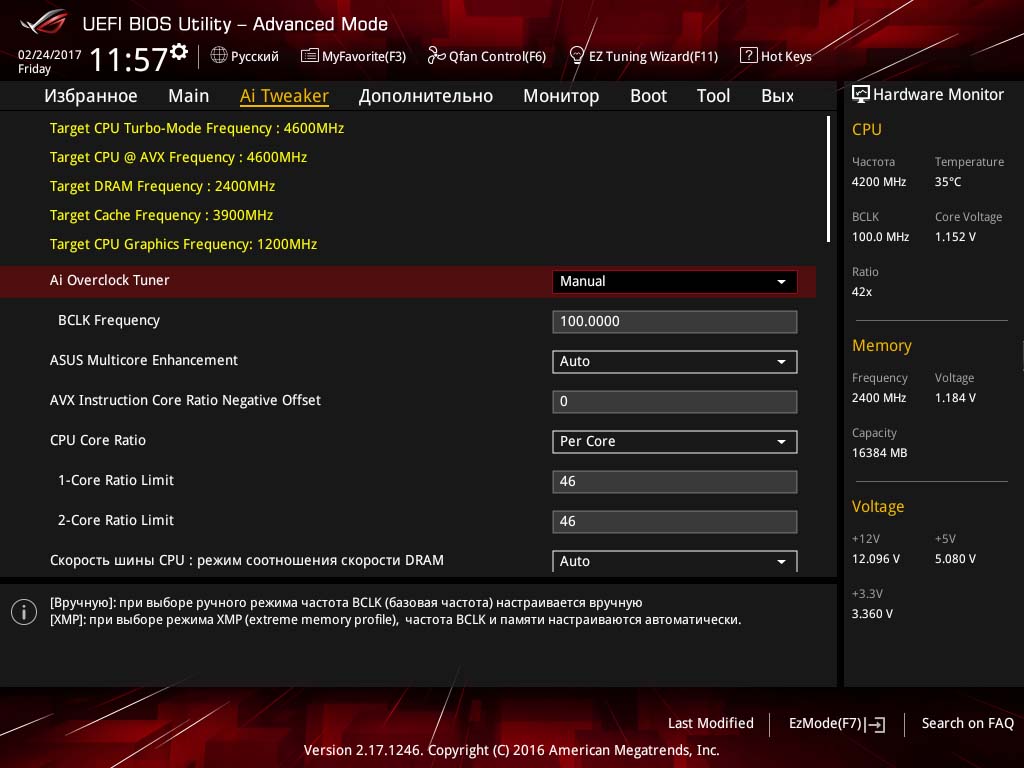Click the Qfan Control fan icon
Viewport: 1024px width, 768px height.
point(436,56)
